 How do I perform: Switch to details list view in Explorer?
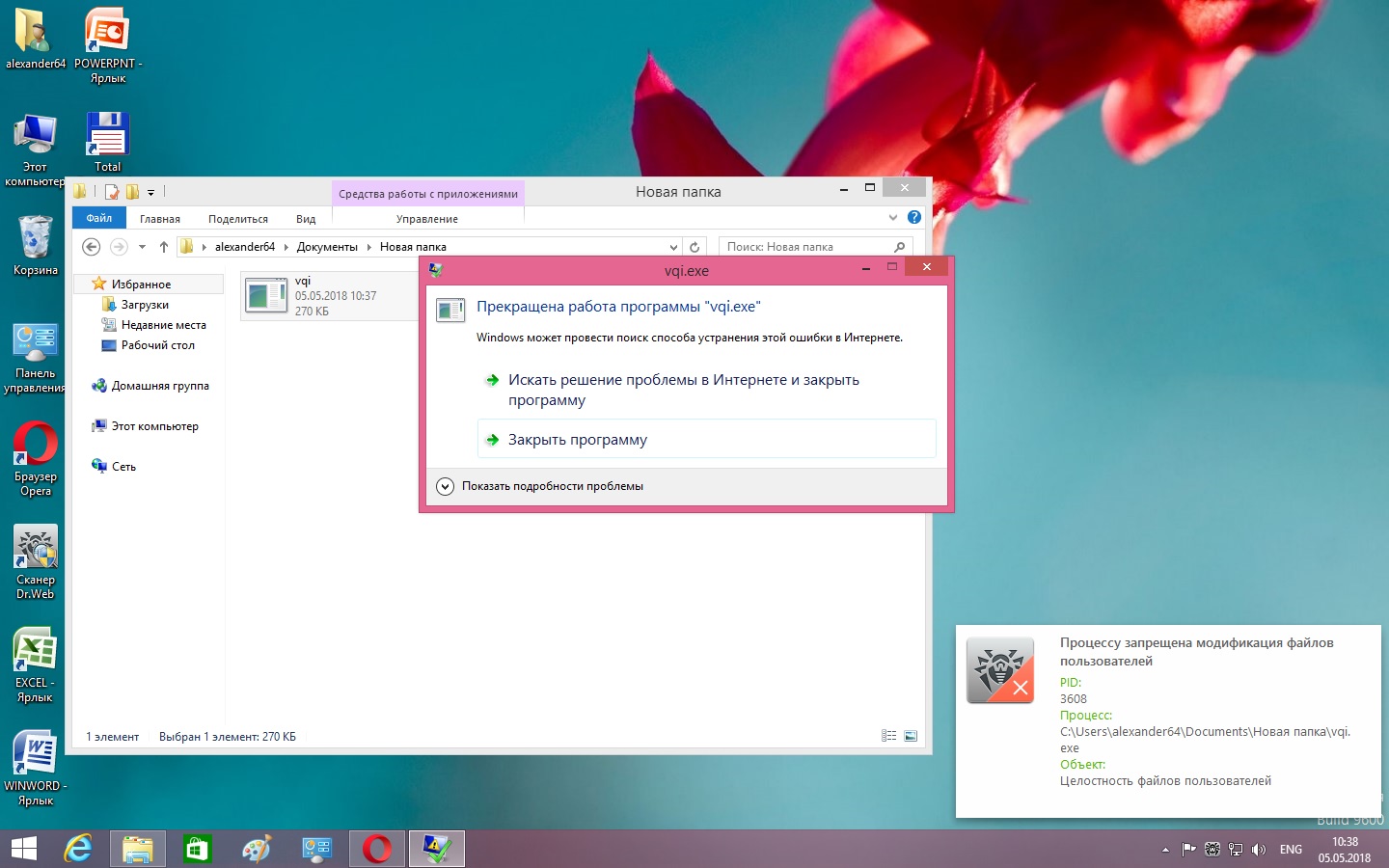click(888, 737)
